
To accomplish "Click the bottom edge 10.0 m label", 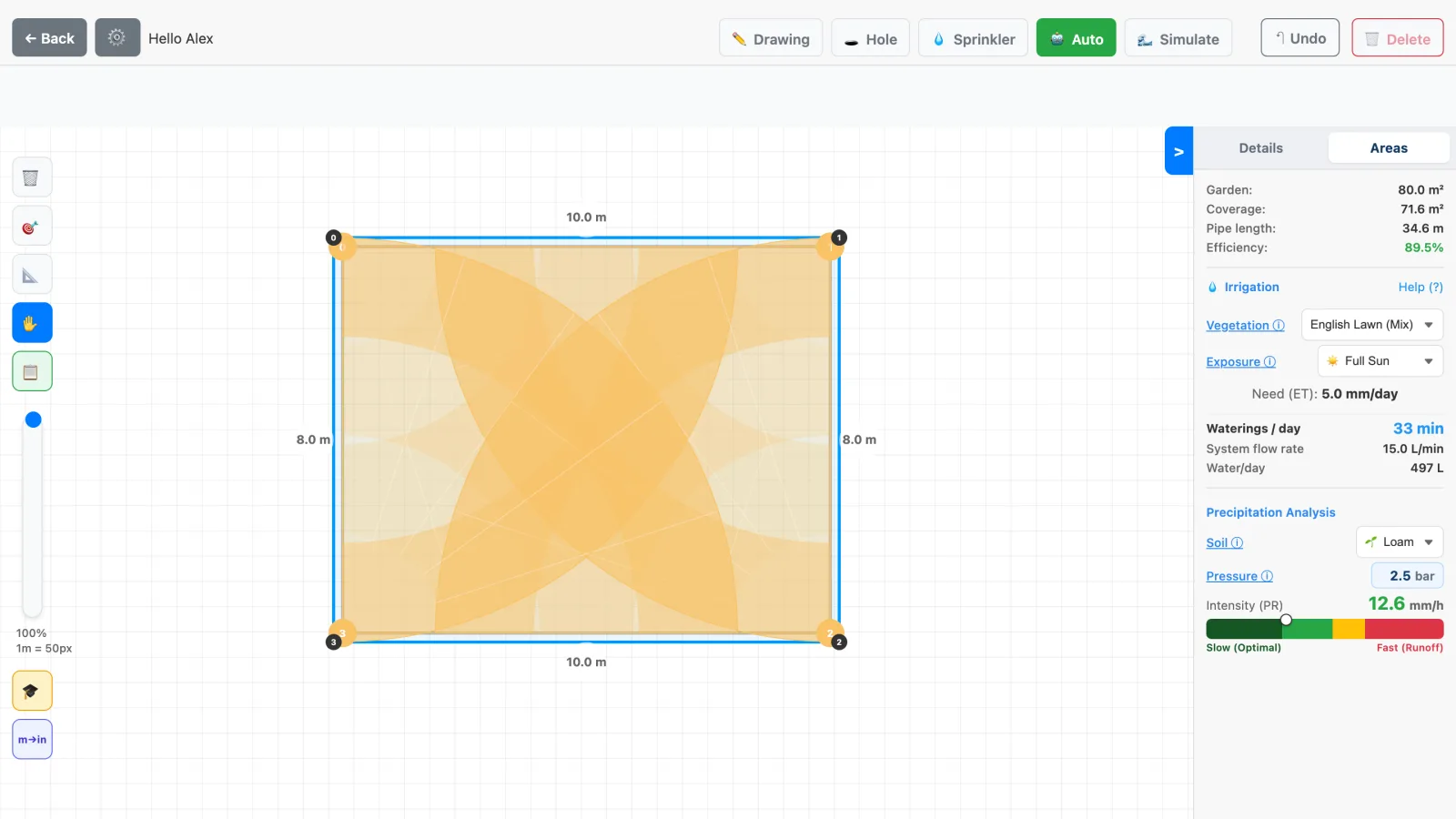I will (x=586, y=662).
